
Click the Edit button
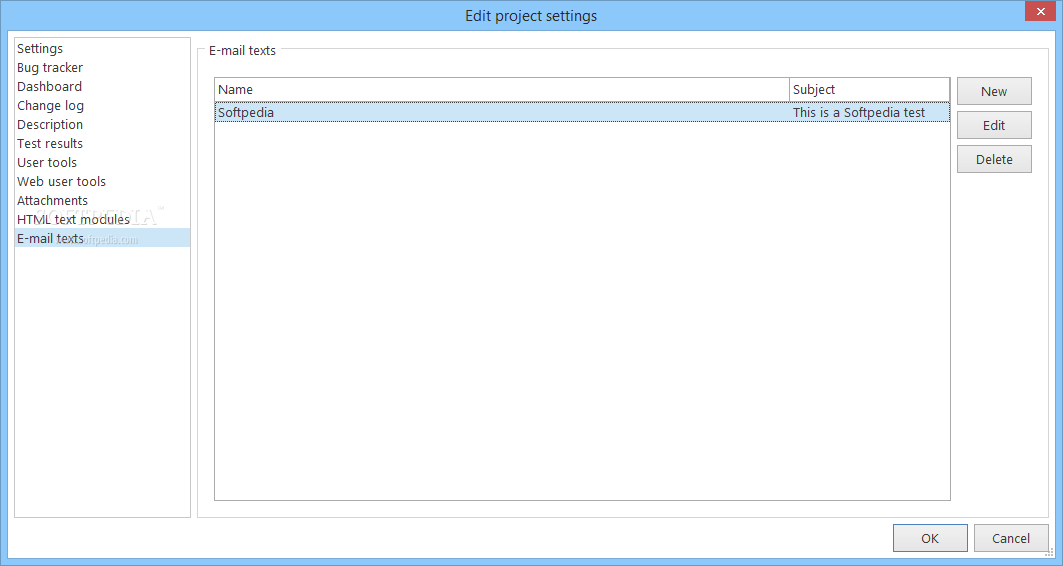coord(994,125)
